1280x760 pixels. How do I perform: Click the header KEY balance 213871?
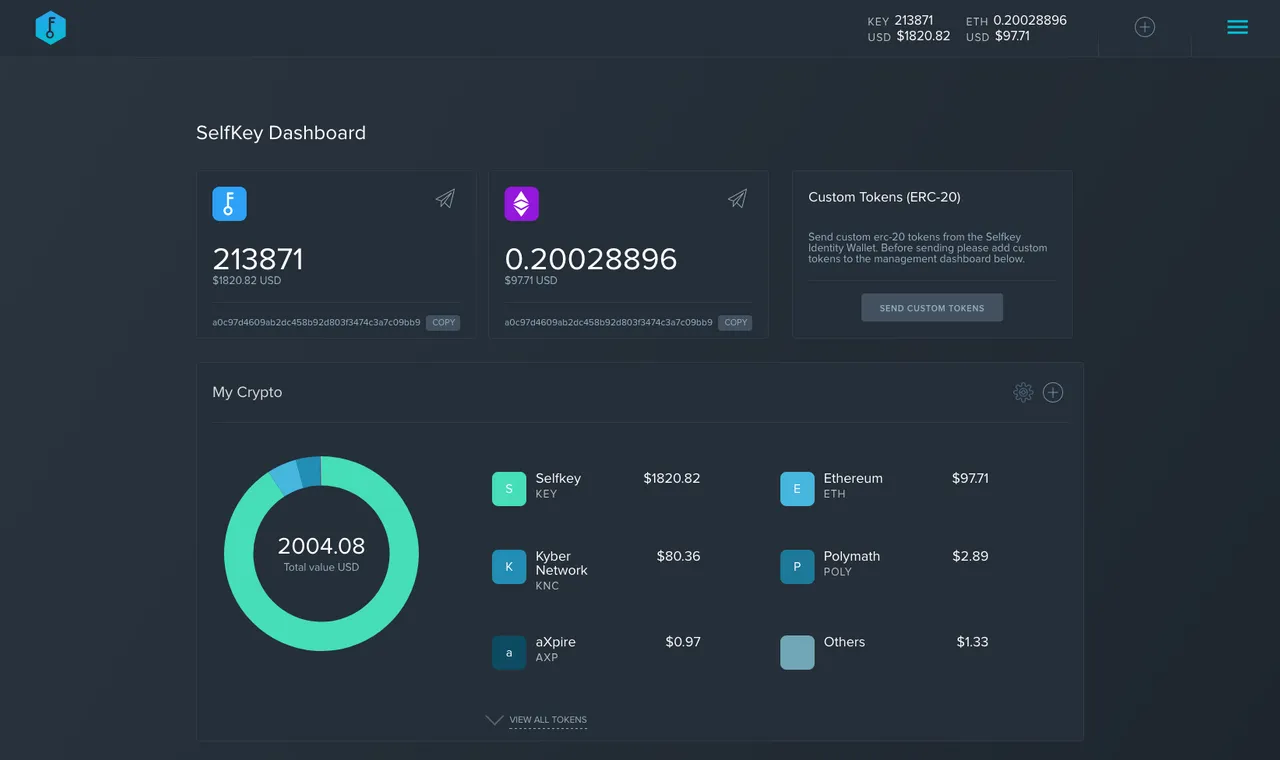[914, 20]
